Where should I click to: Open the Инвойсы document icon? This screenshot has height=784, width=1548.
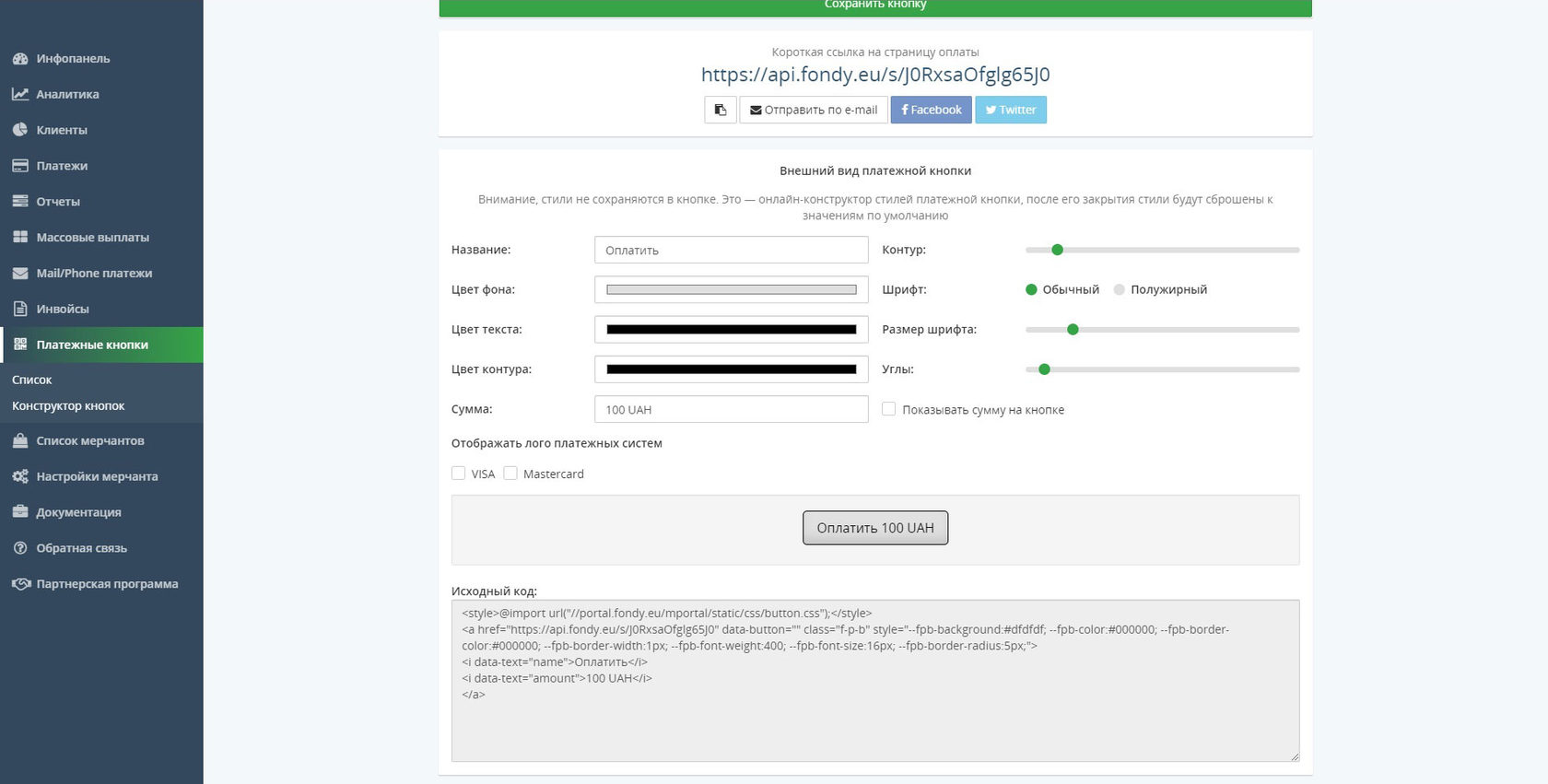coord(20,309)
